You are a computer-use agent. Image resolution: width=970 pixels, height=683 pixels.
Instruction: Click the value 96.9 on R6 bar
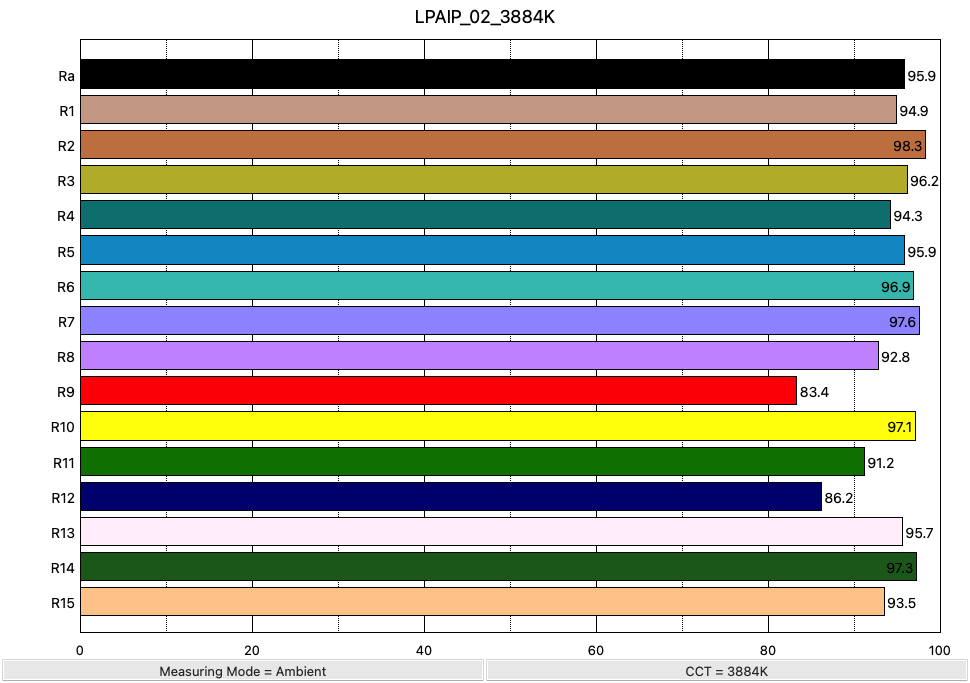tap(896, 287)
